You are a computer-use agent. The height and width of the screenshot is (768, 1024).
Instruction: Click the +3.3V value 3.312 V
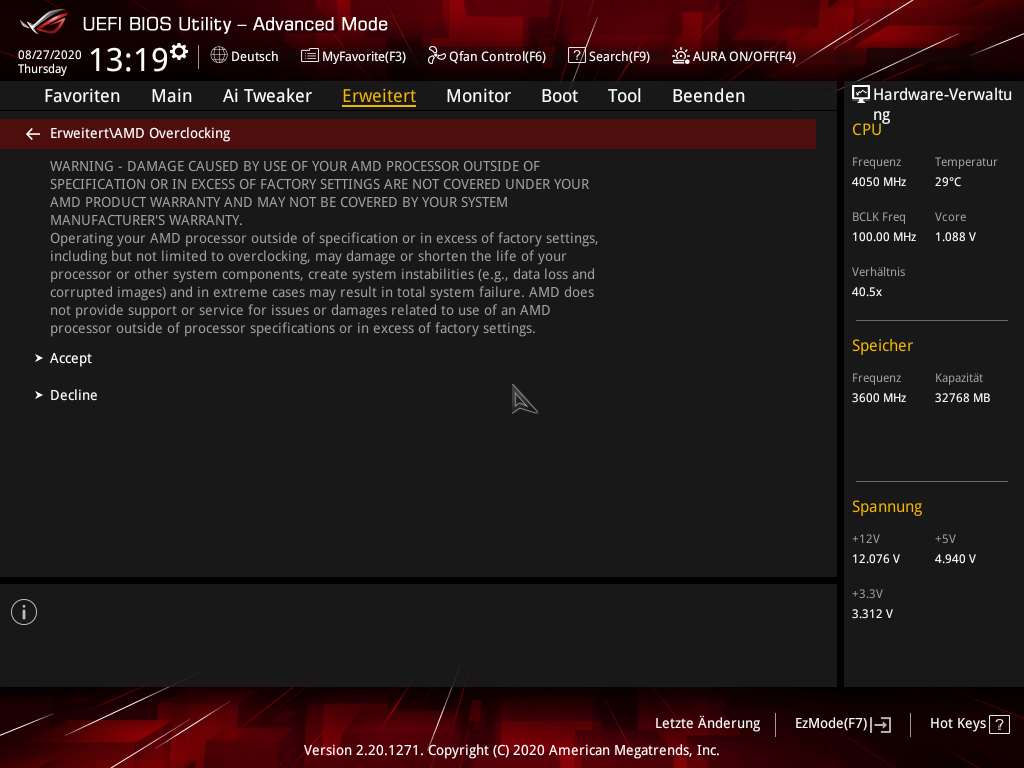pos(872,614)
